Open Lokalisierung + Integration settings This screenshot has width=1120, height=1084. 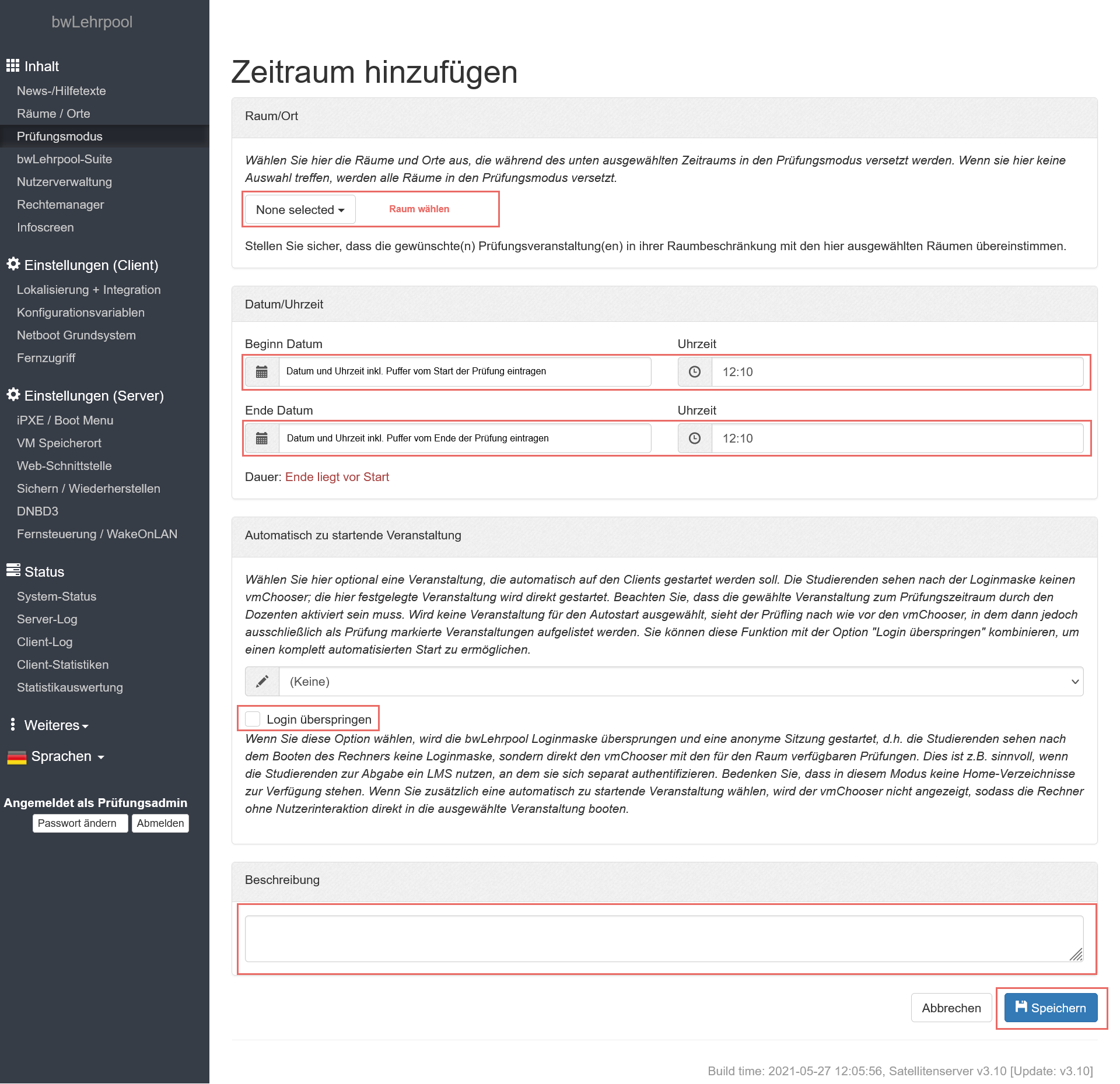pyautogui.click(x=89, y=290)
